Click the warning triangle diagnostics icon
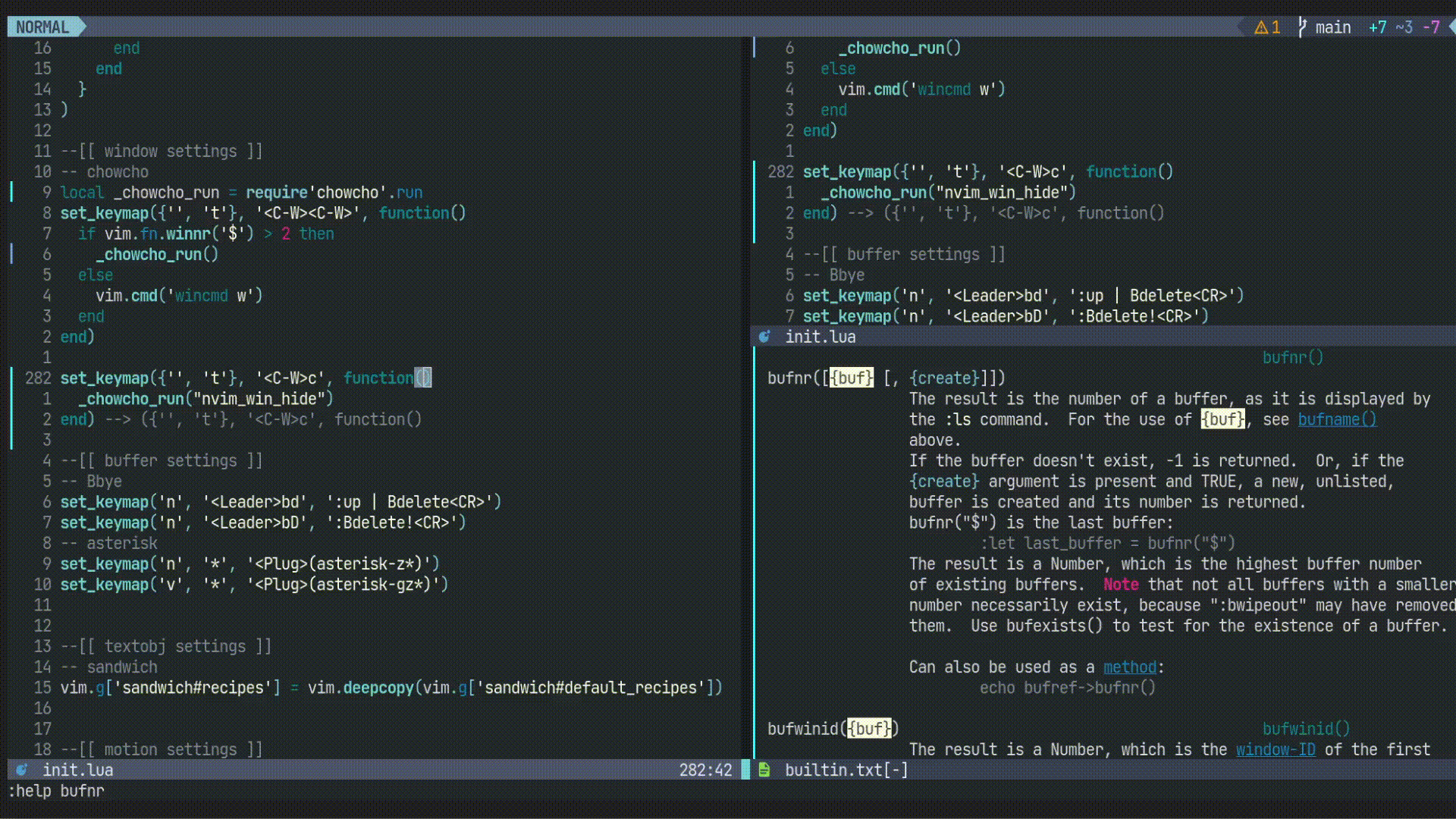Image resolution: width=1456 pixels, height=819 pixels. click(1261, 27)
